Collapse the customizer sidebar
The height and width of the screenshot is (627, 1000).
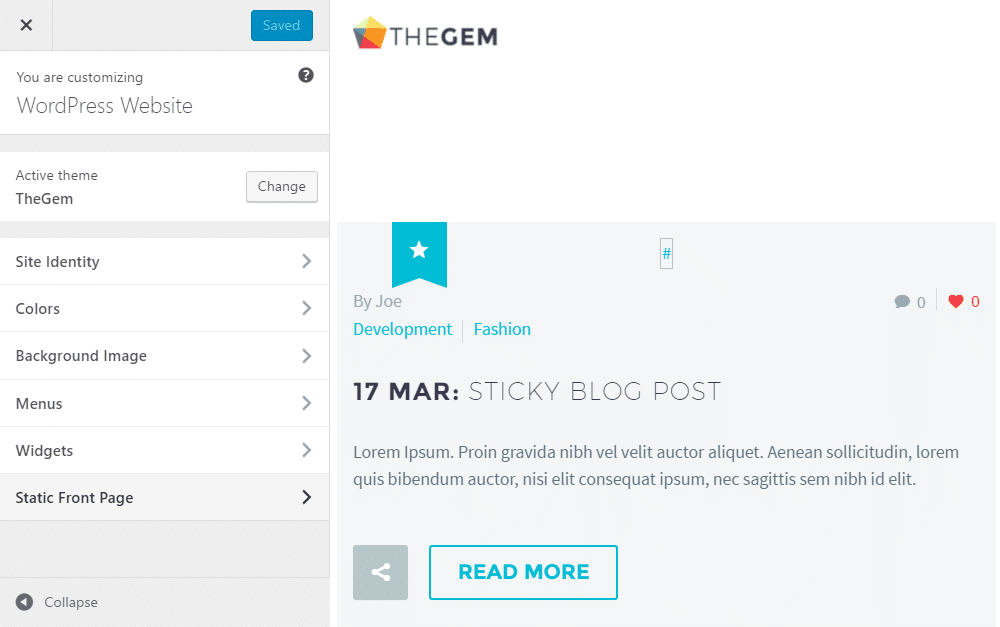coord(57,602)
